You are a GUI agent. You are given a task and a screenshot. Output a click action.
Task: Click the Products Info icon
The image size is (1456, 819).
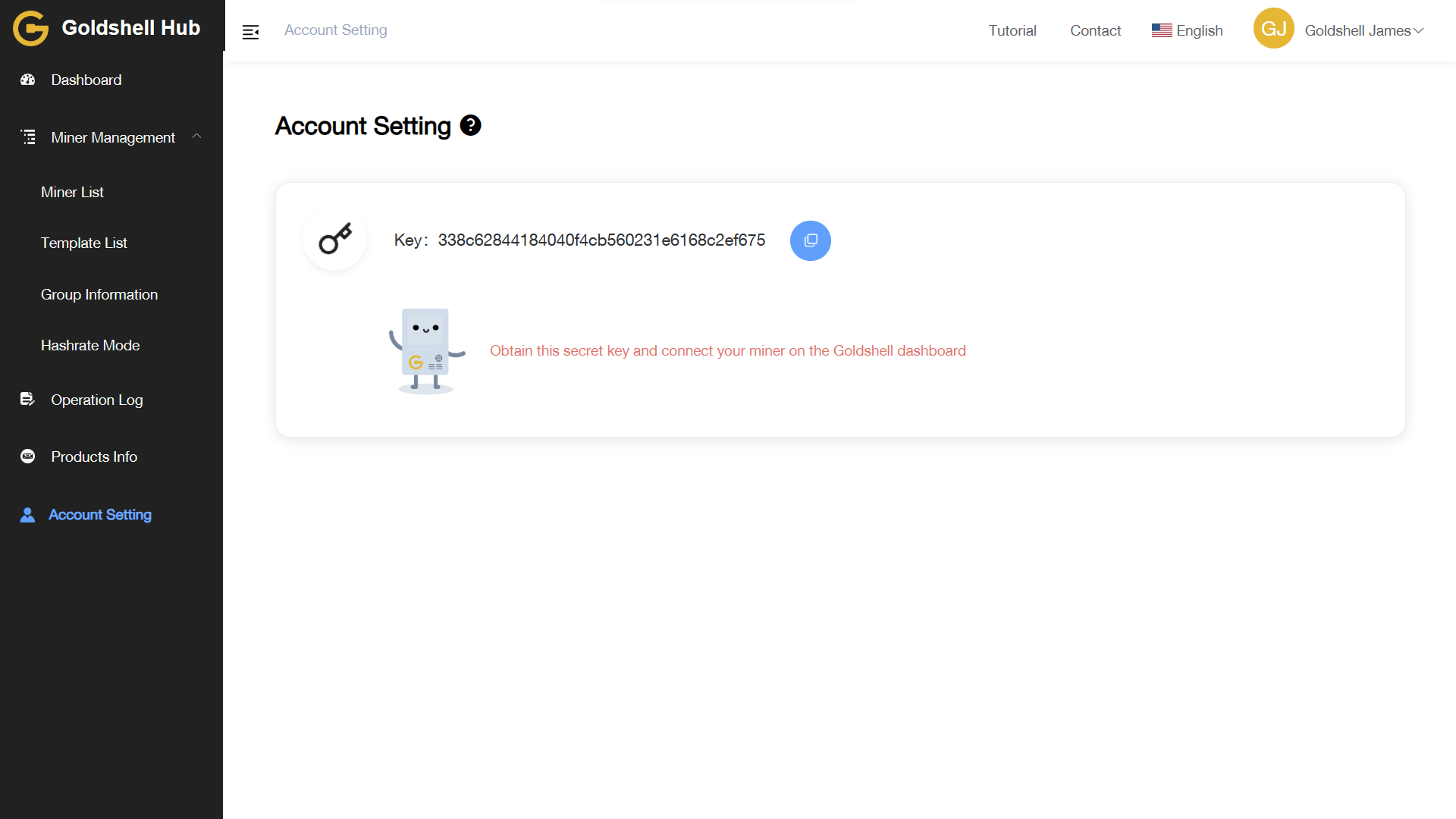(x=28, y=456)
